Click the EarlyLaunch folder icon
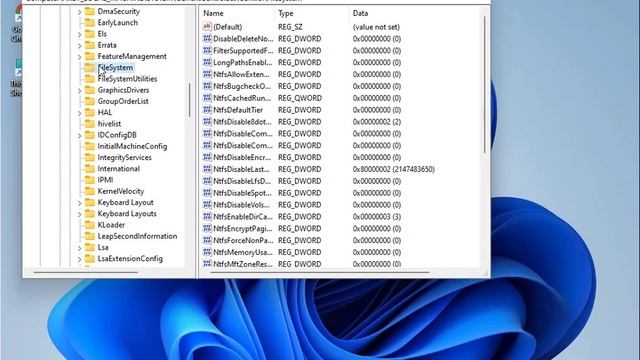Screen dimensions: 640x360 pos(90,22)
